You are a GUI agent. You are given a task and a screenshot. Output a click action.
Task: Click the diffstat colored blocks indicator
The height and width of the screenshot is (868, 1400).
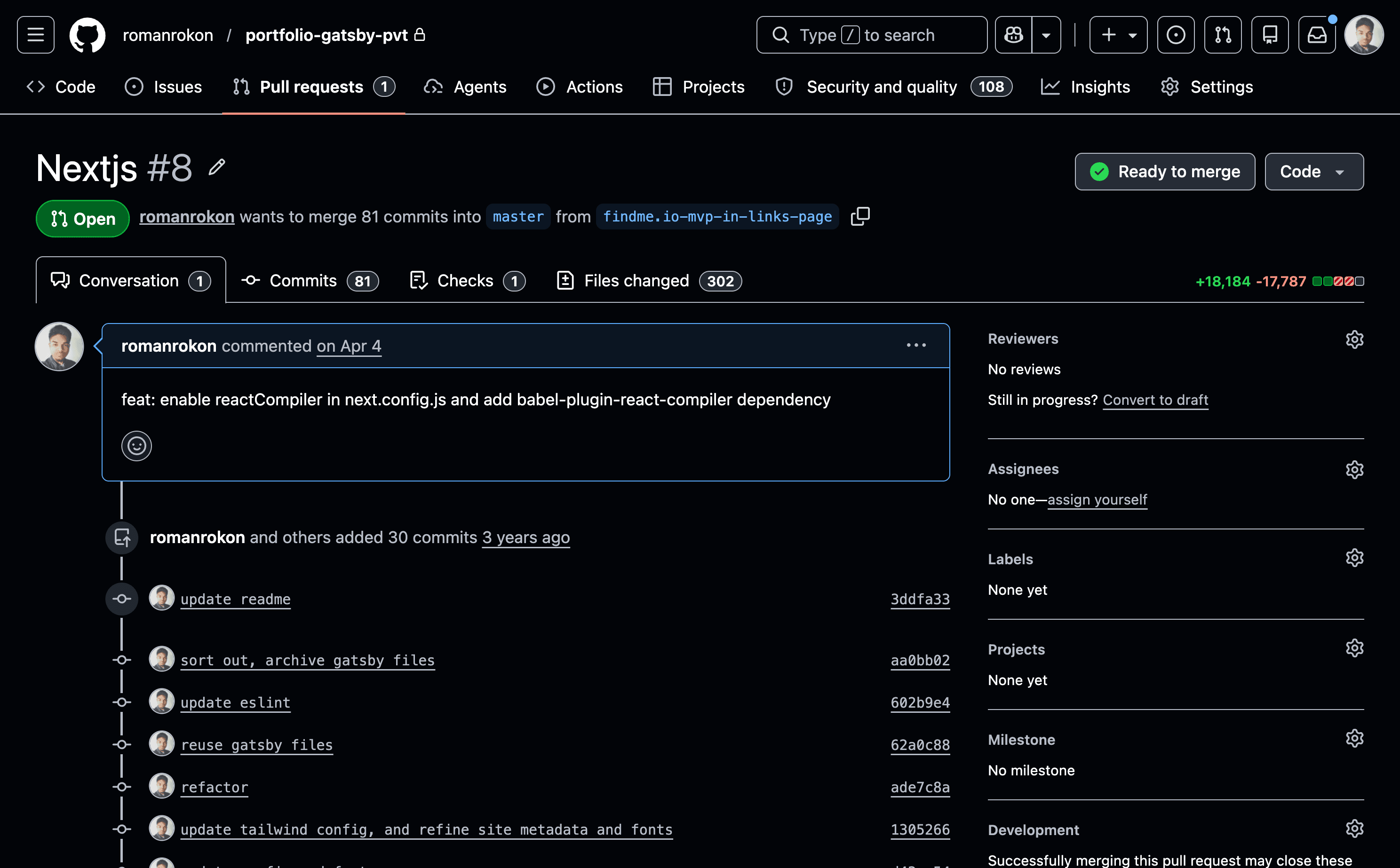click(1338, 281)
